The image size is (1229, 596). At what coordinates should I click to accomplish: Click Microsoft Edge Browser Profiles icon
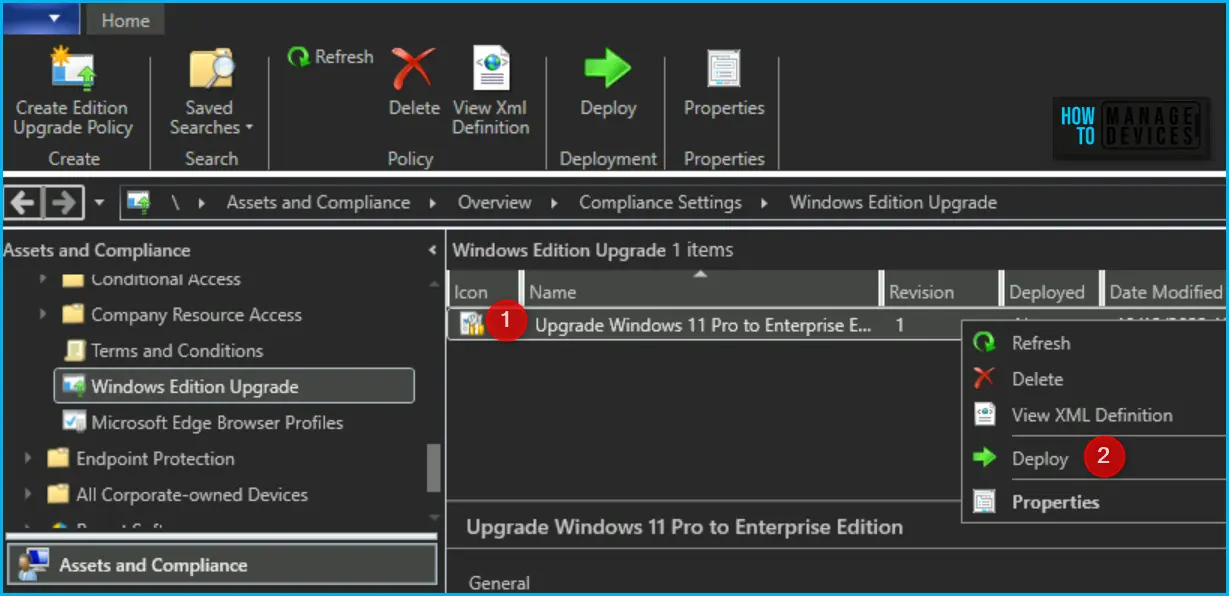[74, 423]
